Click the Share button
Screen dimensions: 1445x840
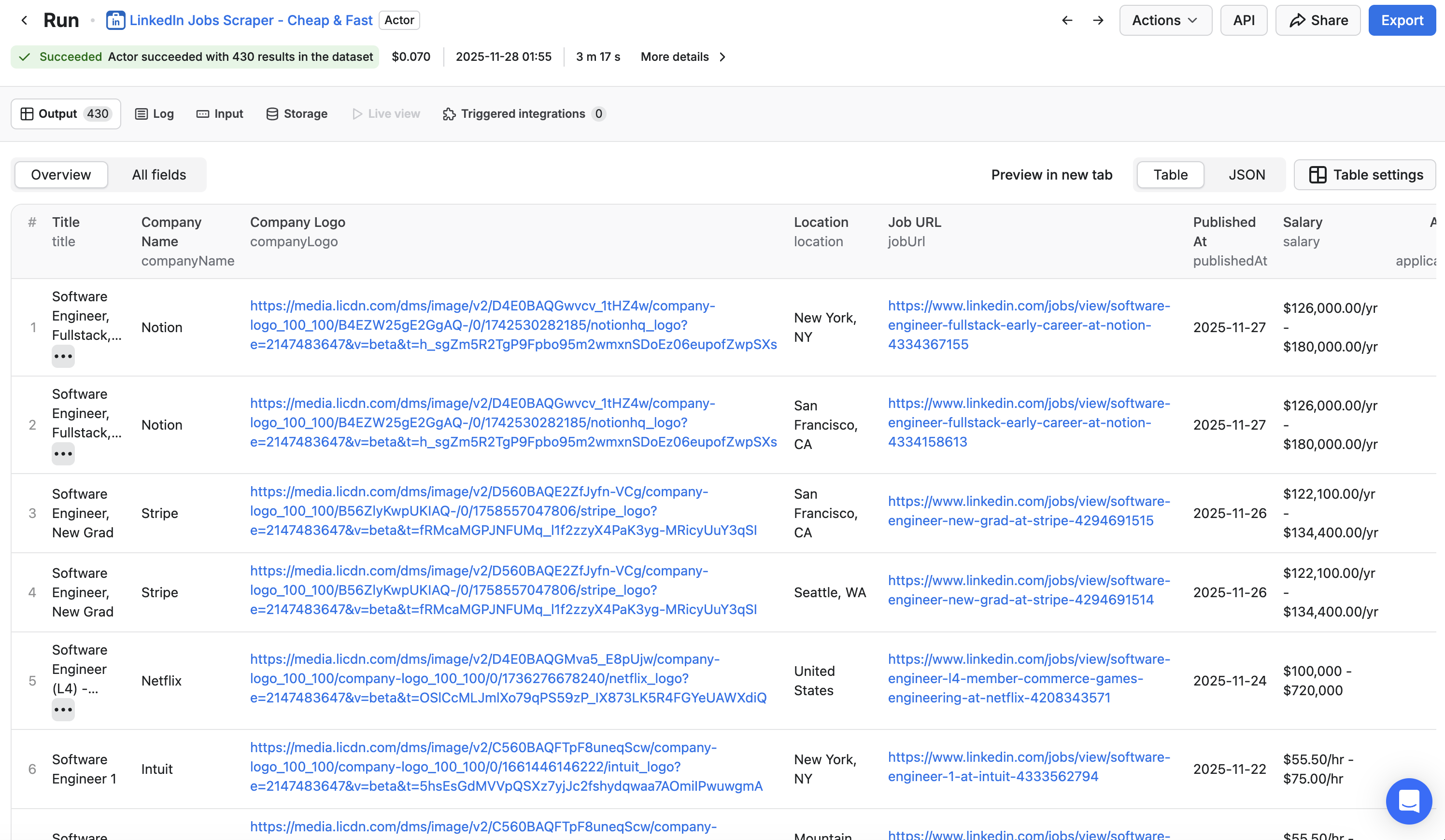pyautogui.click(x=1317, y=21)
